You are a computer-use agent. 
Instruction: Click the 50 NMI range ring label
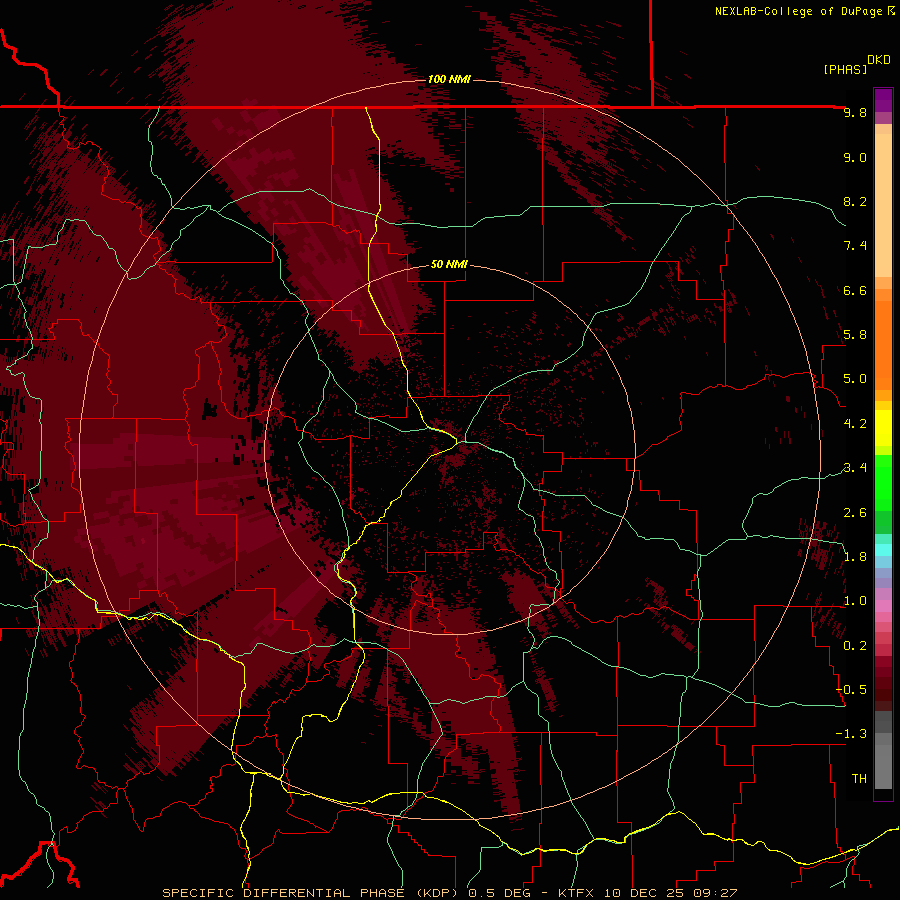click(x=449, y=264)
